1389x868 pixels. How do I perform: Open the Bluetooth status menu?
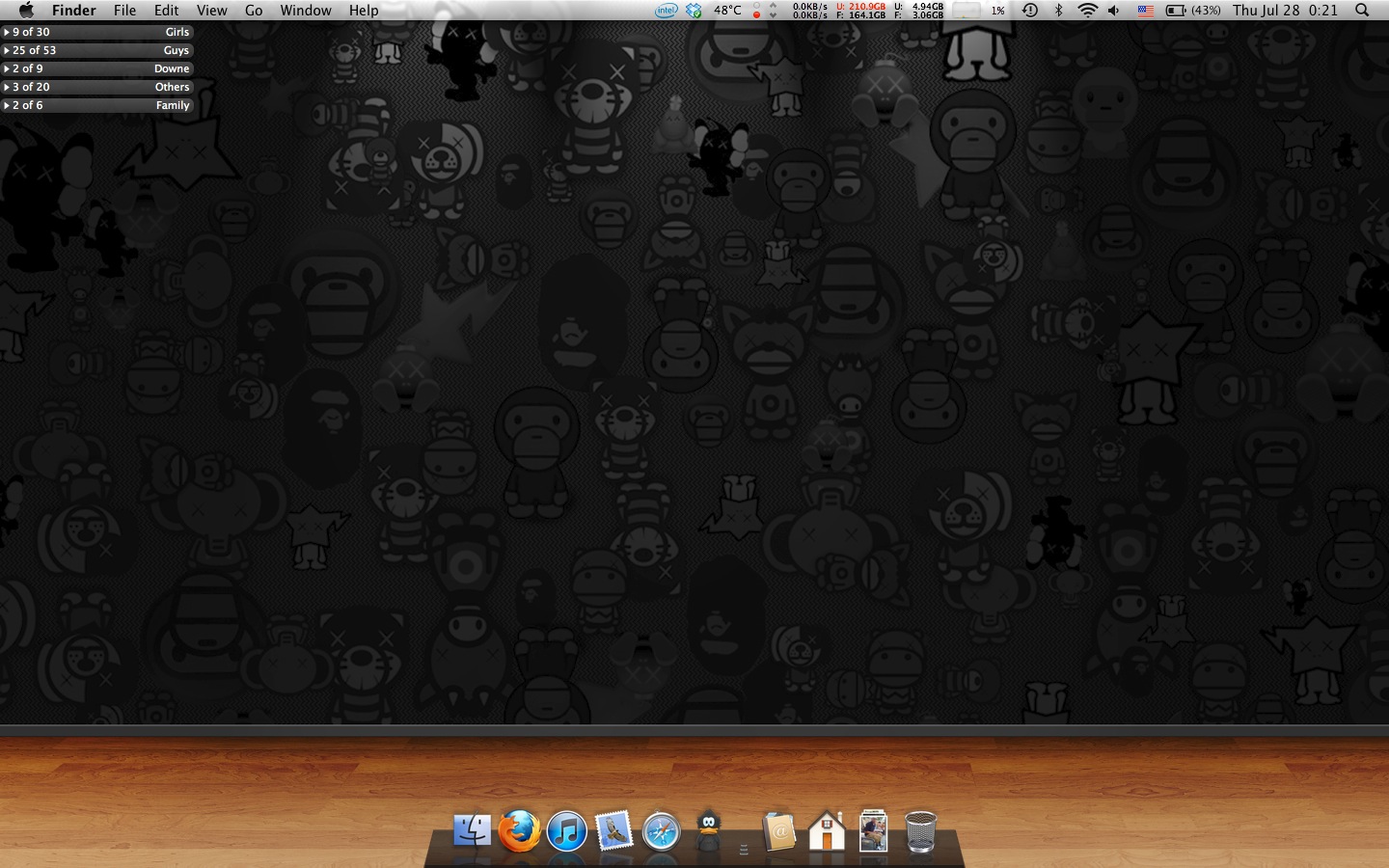point(1058,10)
